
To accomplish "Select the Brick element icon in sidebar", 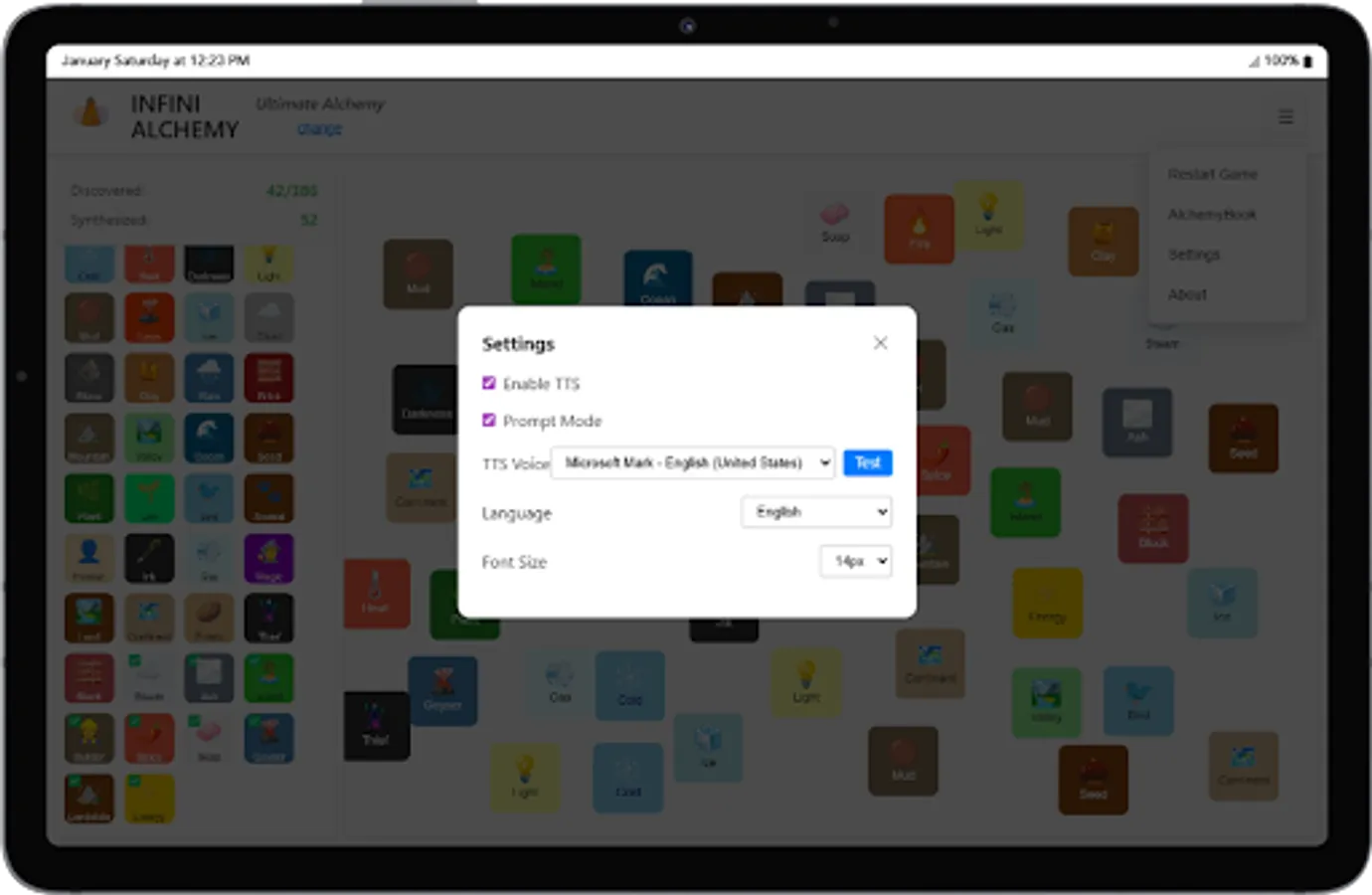I will pyautogui.click(x=268, y=378).
